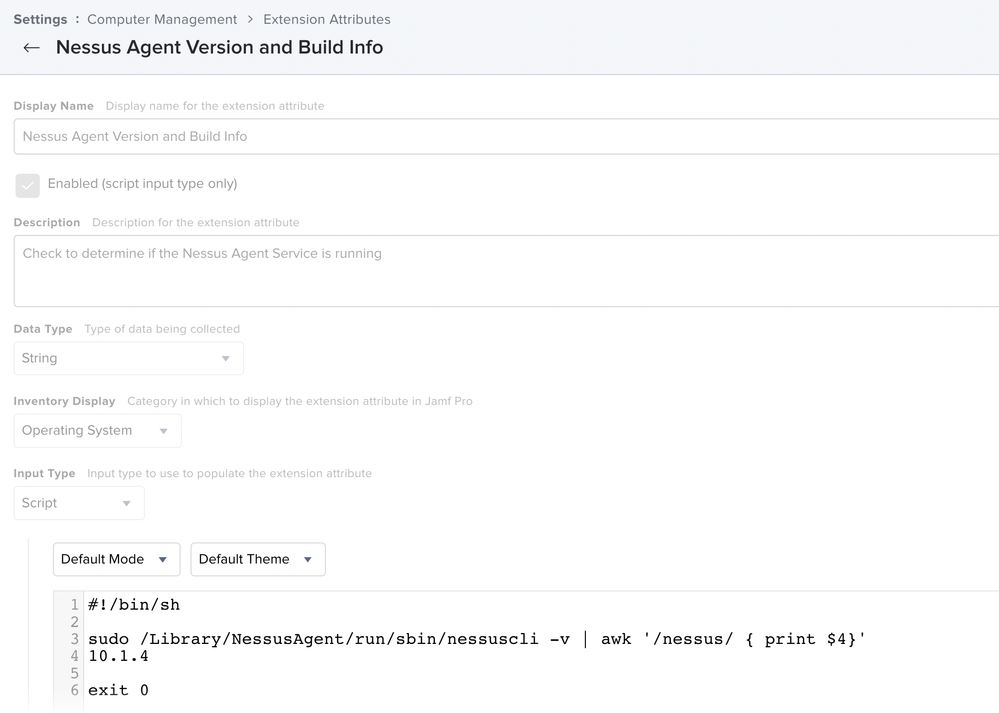Screen dimensions: 999x713
Task: Click line number 2 in editor gutter
Action: pos(75,622)
